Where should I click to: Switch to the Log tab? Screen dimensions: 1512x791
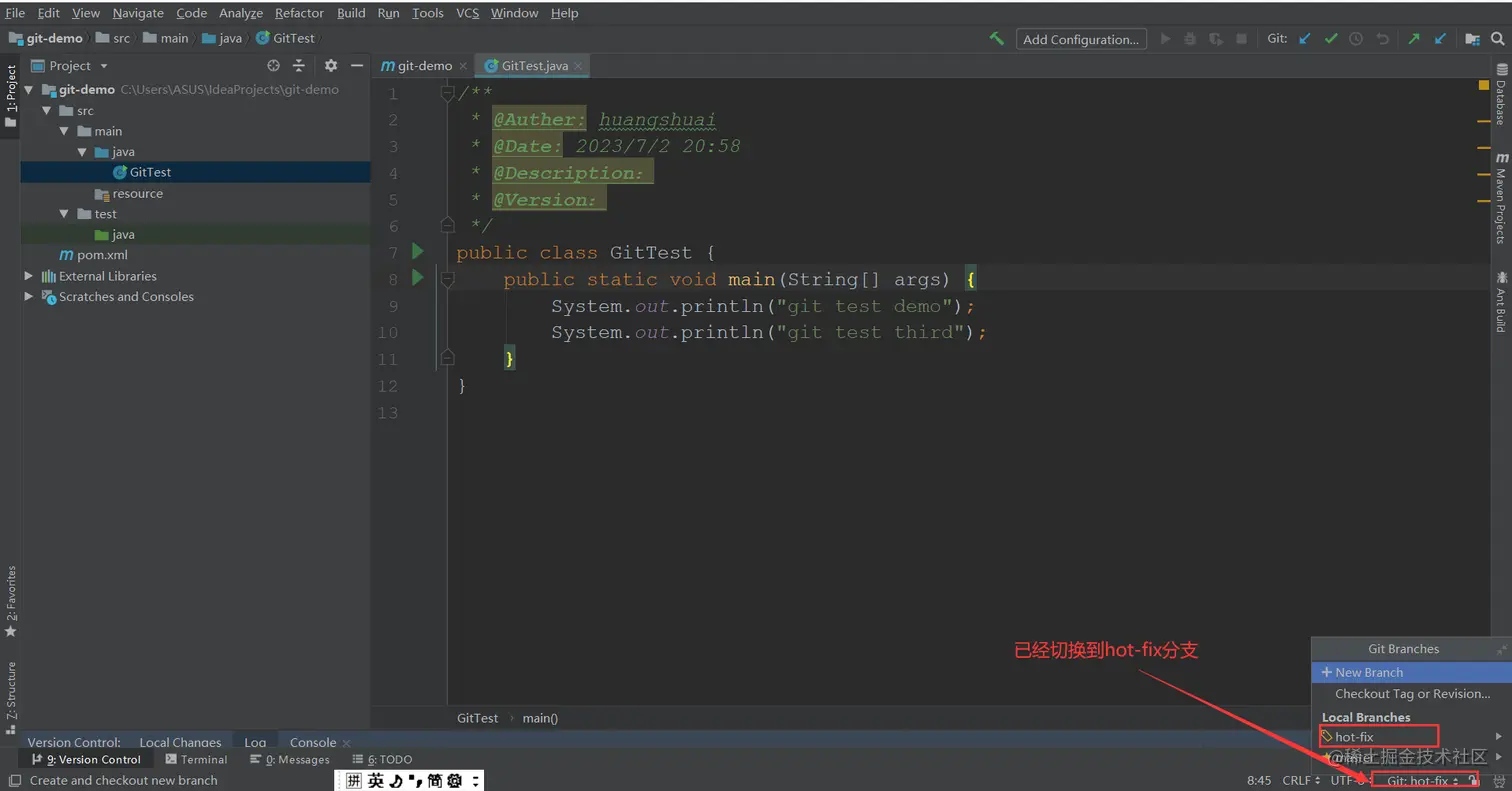tap(255, 743)
